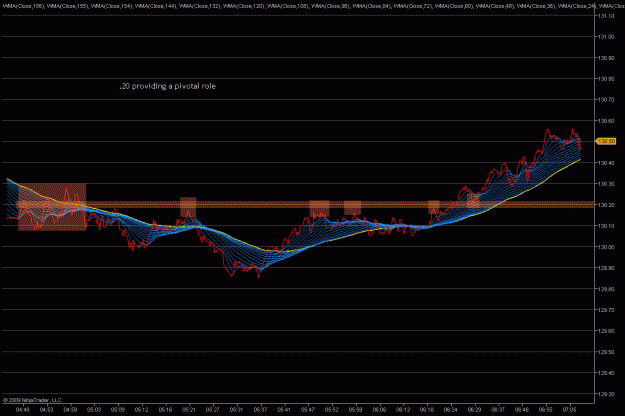Click the WMA(Close,60) indicator label
This screenshot has width=625, height=416.
pyautogui.click(x=455, y=6)
